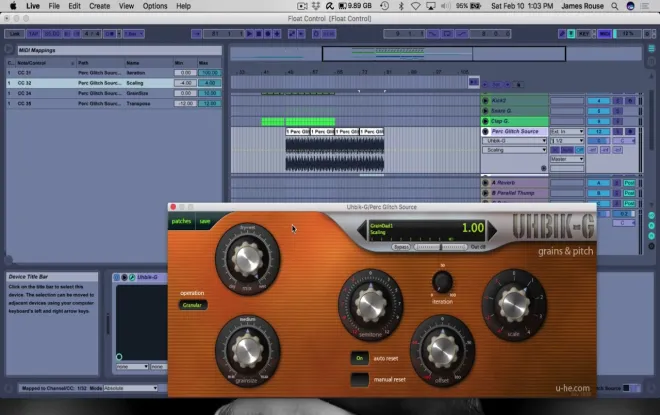The height and width of the screenshot is (415, 660).
Task: Click the Time Machine menu bar icon
Action: (384, 6)
